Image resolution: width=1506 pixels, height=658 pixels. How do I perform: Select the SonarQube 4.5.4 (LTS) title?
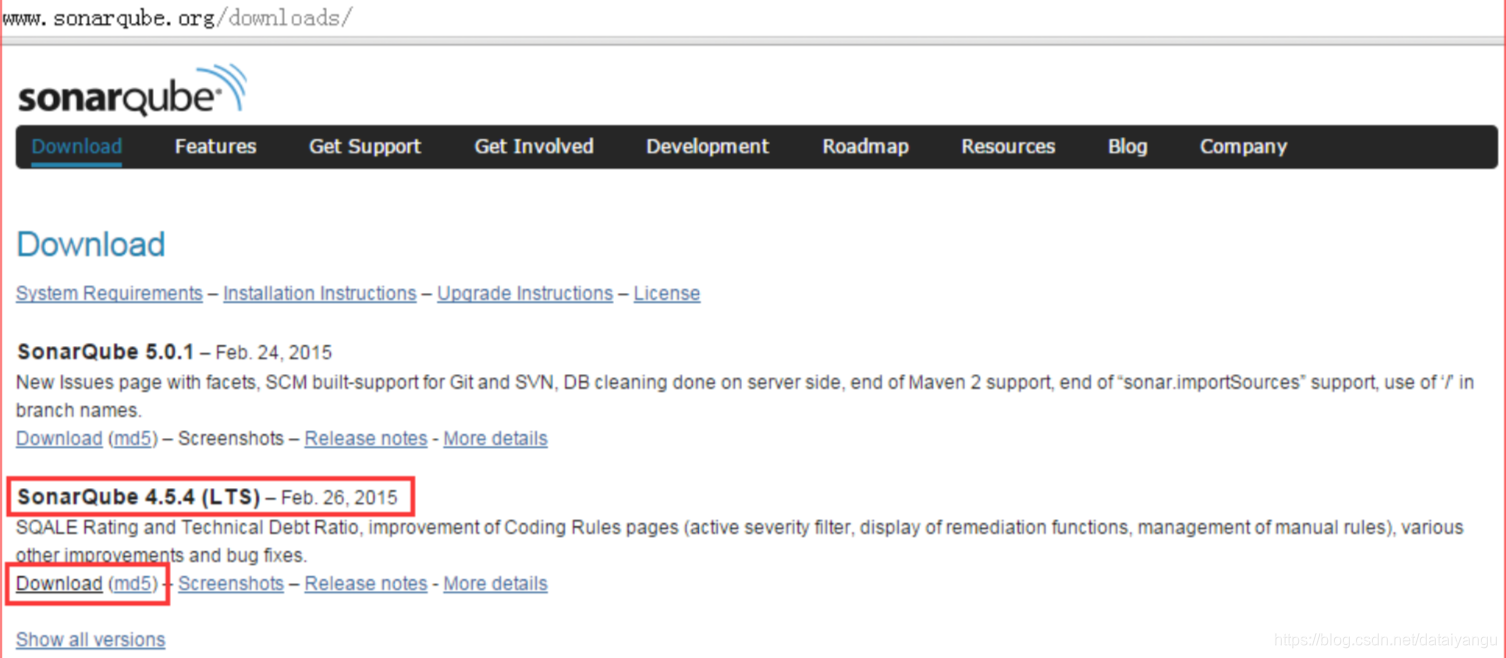point(138,497)
